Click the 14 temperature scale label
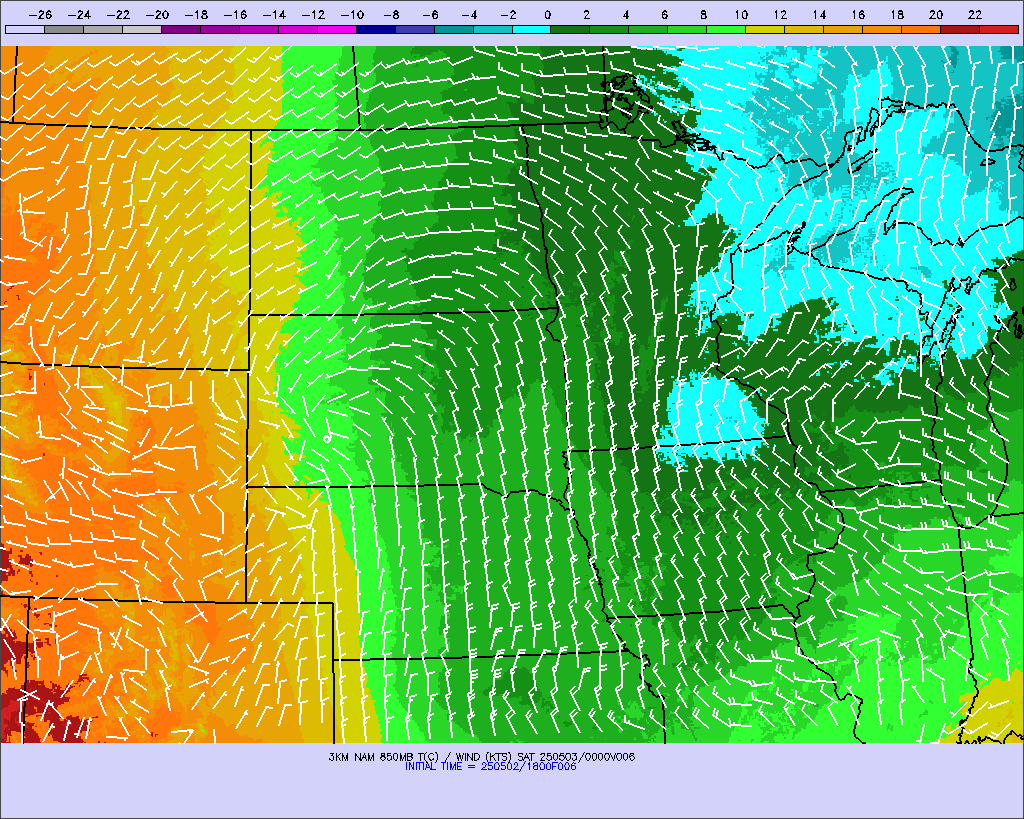The height and width of the screenshot is (819, 1024). (820, 14)
